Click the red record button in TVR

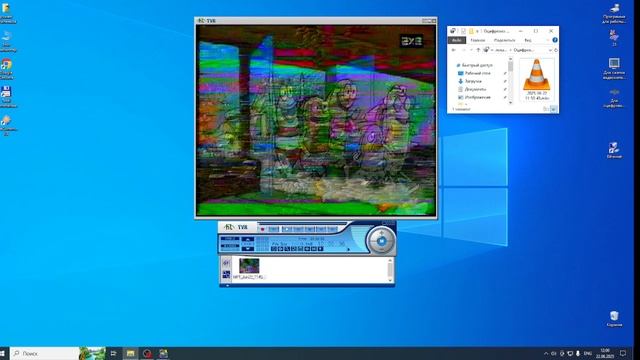262,229
